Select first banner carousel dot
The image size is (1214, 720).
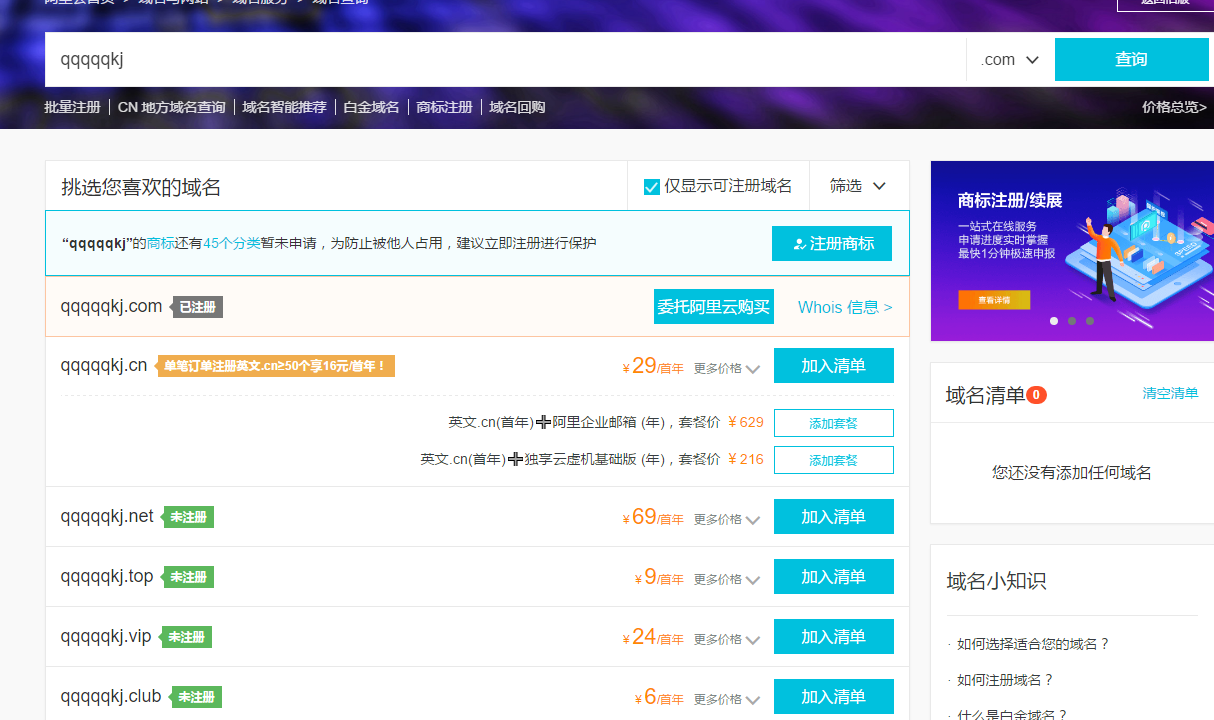point(1054,321)
